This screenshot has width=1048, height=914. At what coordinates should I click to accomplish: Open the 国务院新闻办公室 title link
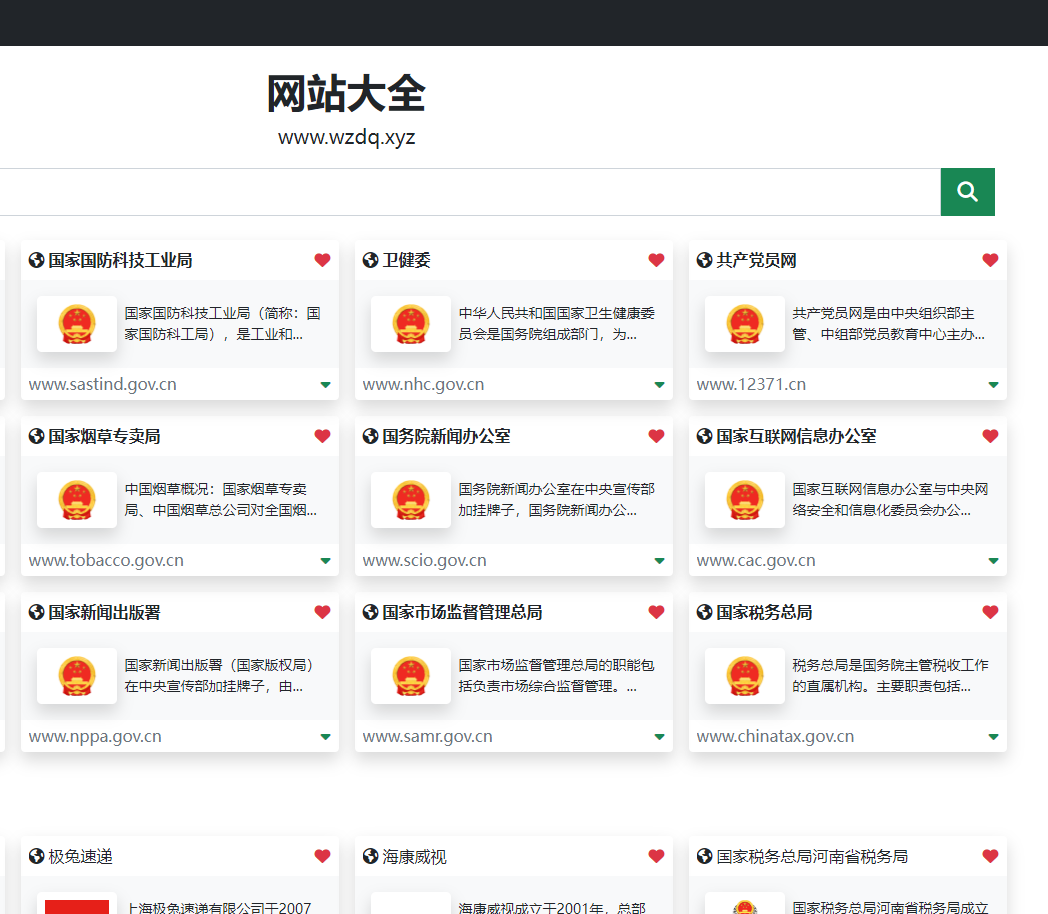446,436
